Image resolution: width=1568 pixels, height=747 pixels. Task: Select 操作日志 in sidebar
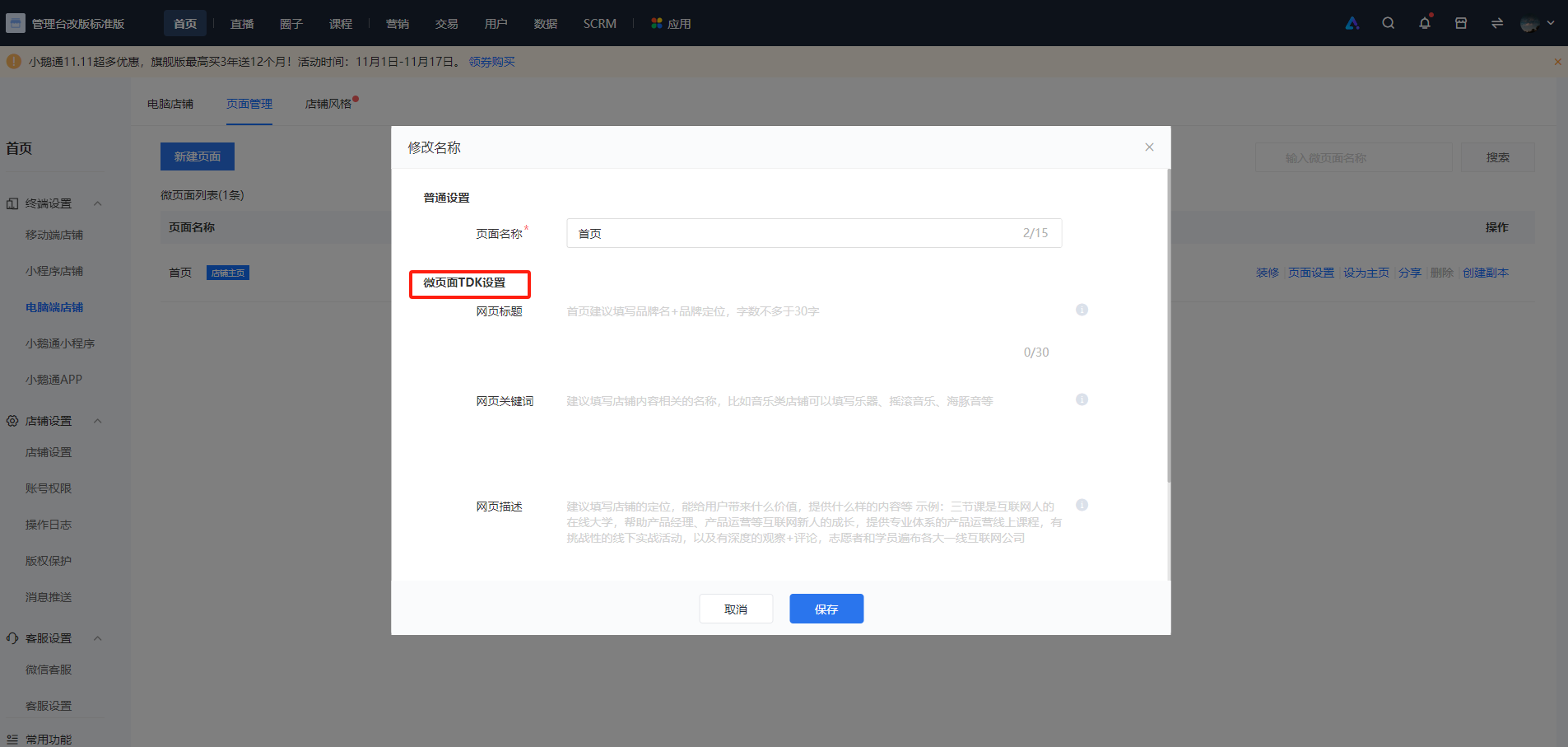click(49, 525)
